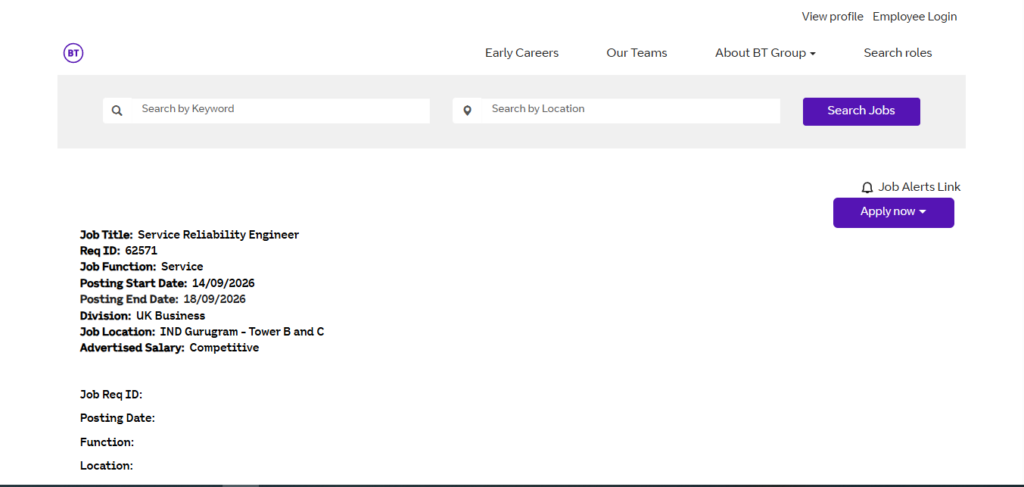Image resolution: width=1024 pixels, height=487 pixels.
Task: Focus the Search by Location field
Action: pyautogui.click(x=631, y=110)
